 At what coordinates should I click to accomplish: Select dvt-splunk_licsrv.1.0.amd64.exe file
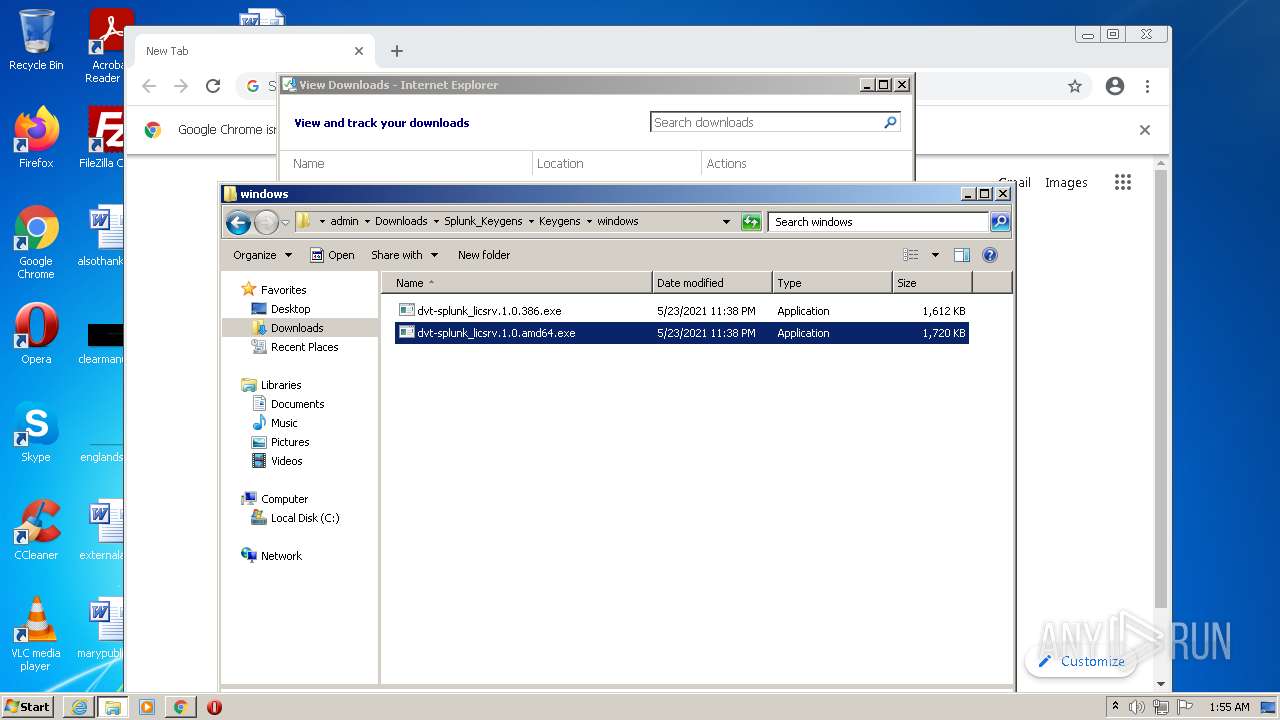[681, 333]
